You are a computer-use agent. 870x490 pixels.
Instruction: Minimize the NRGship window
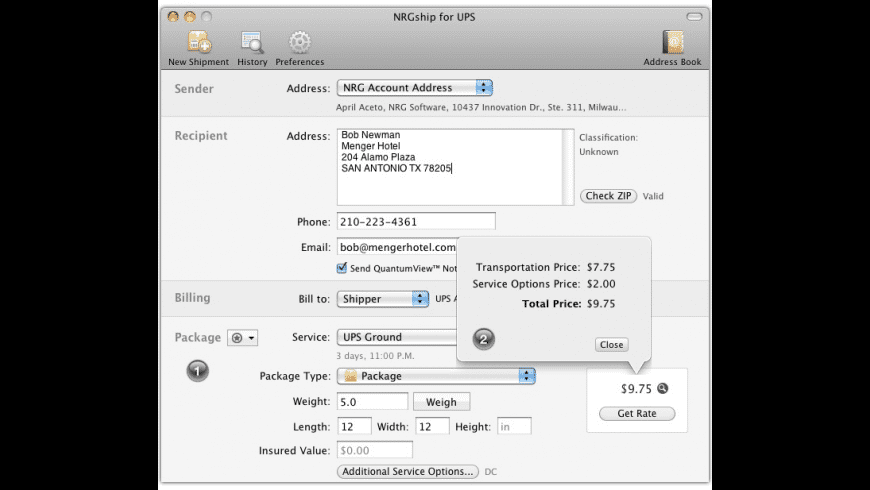coord(190,17)
